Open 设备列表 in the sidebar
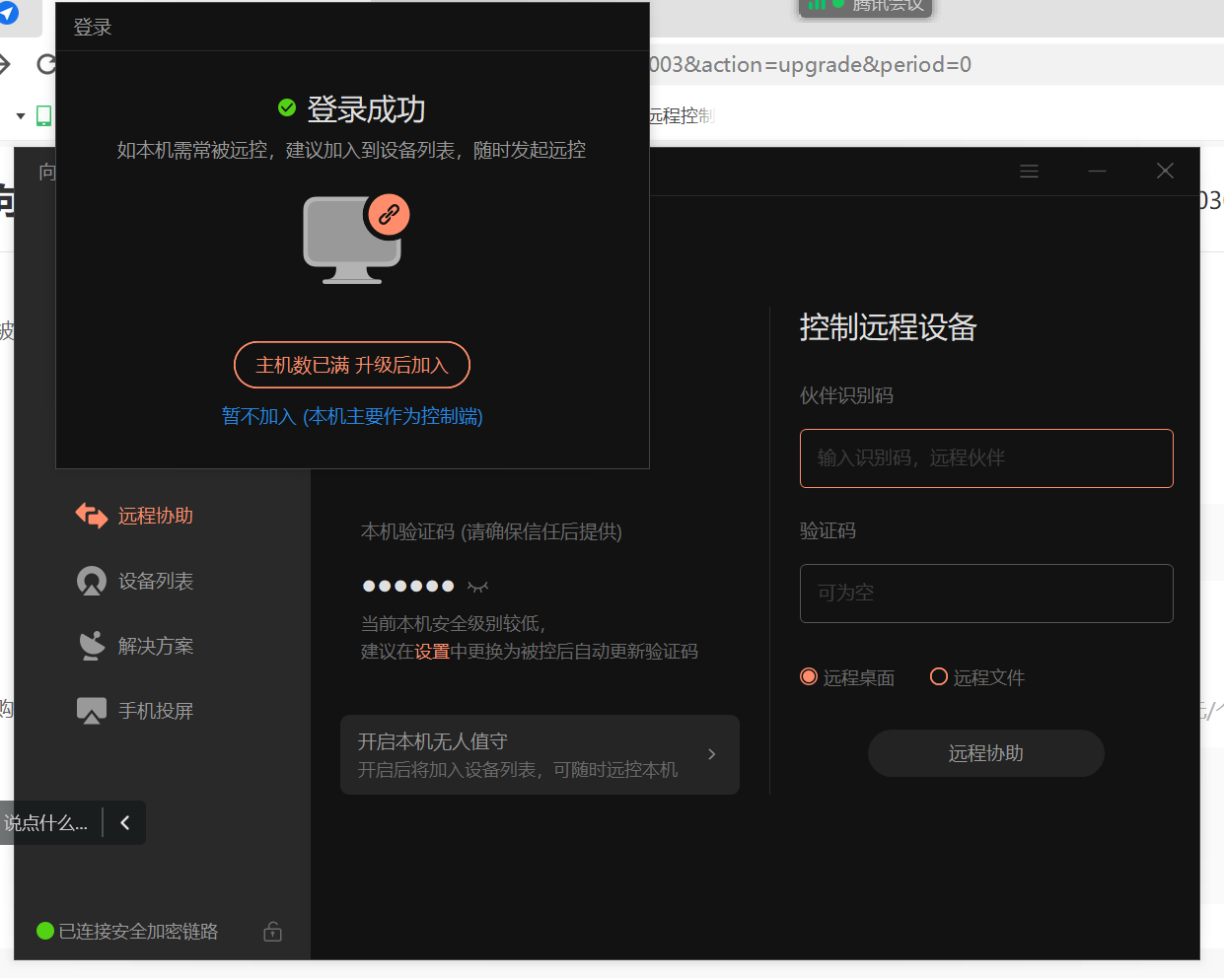1224x980 pixels. click(x=155, y=581)
